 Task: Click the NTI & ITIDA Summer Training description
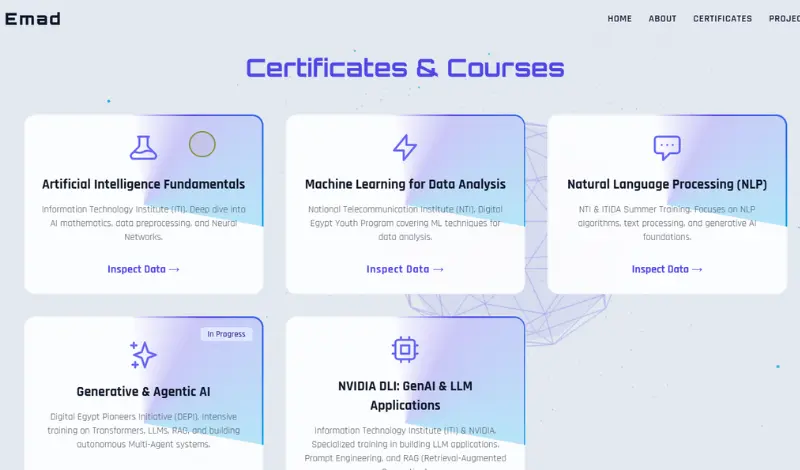tap(667, 223)
